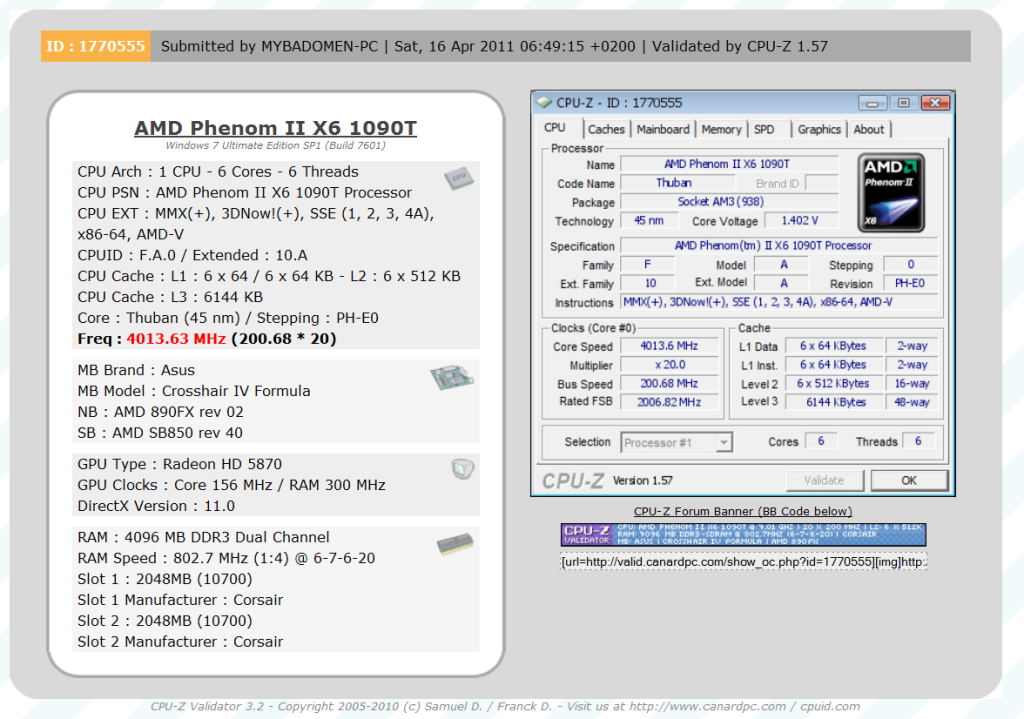
Task: Click the Multiplier value x 20.0
Action: (x=669, y=364)
